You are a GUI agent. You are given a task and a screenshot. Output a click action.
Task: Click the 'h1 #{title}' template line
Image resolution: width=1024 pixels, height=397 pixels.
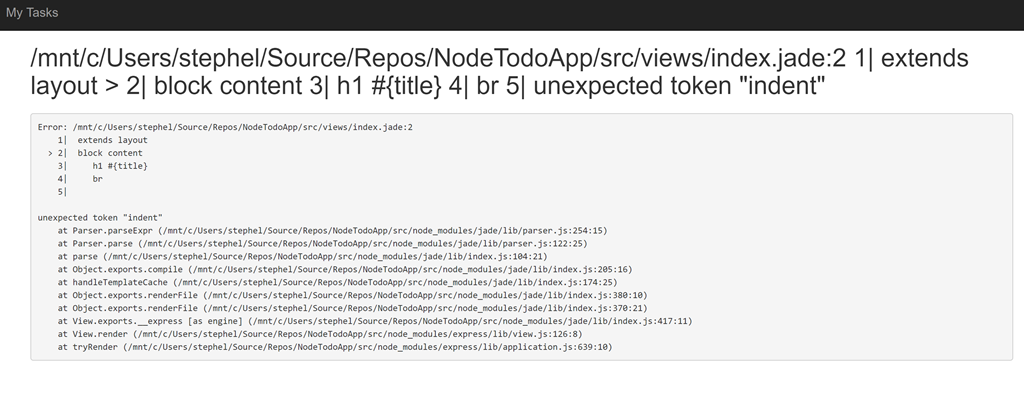tap(120, 166)
